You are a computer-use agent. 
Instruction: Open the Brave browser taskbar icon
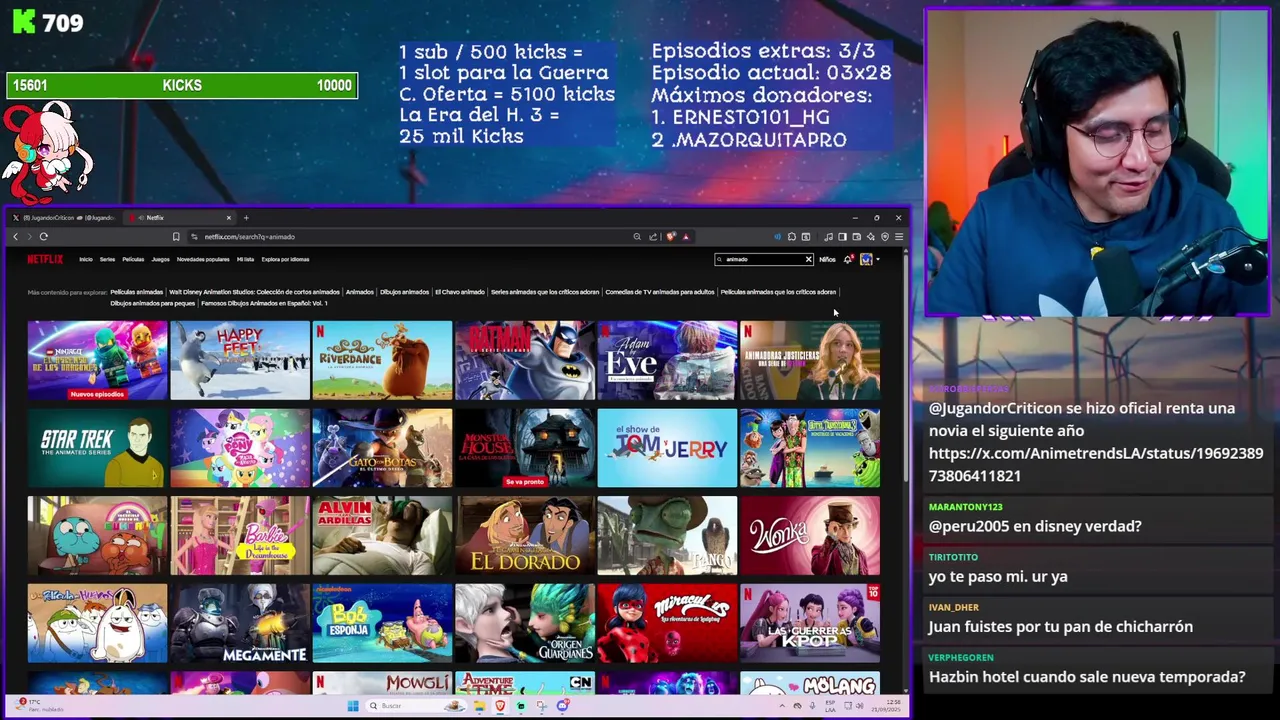(500, 706)
